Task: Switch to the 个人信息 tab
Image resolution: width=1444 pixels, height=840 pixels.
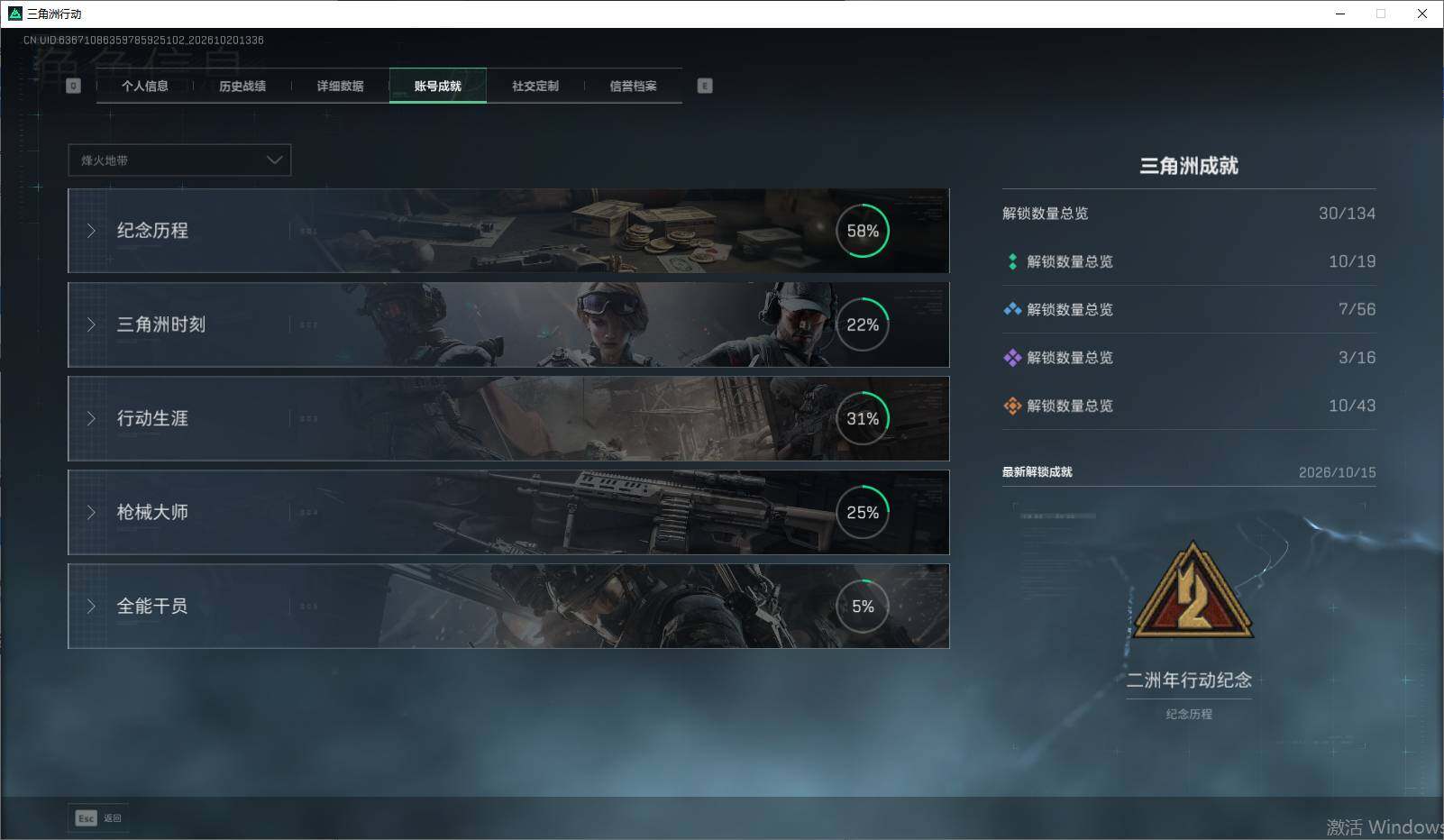Action: coord(145,86)
